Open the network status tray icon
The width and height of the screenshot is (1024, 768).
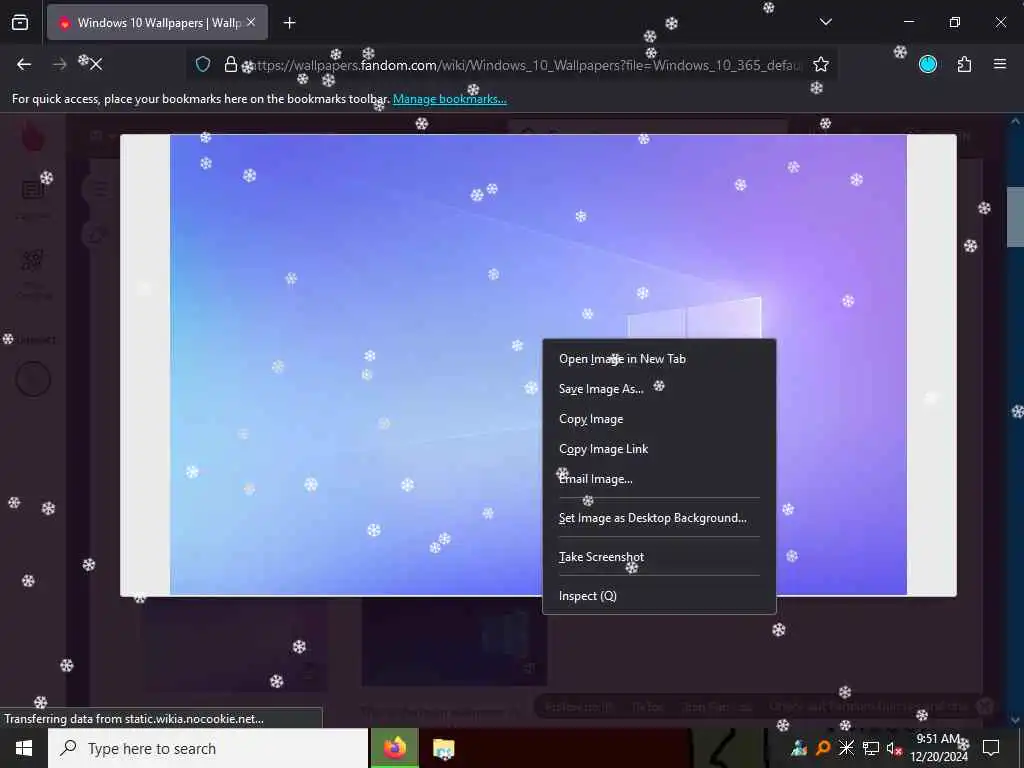(871, 748)
